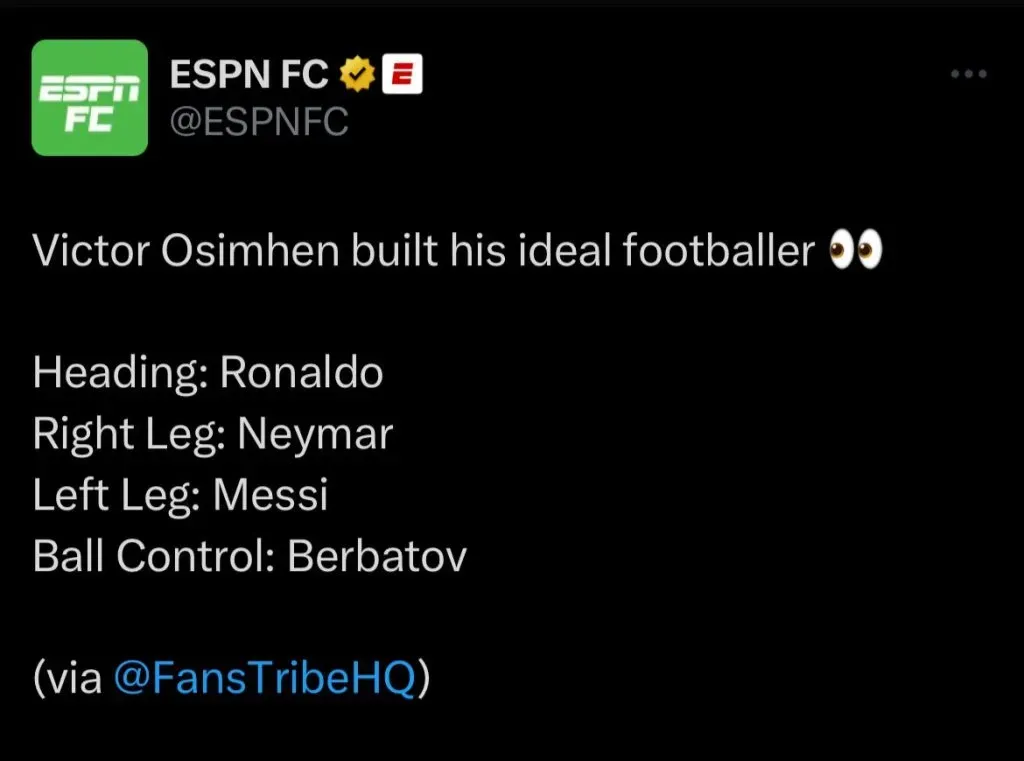Click the name Ronaldo
Viewport: 1024px width, 761px height.
click(301, 373)
